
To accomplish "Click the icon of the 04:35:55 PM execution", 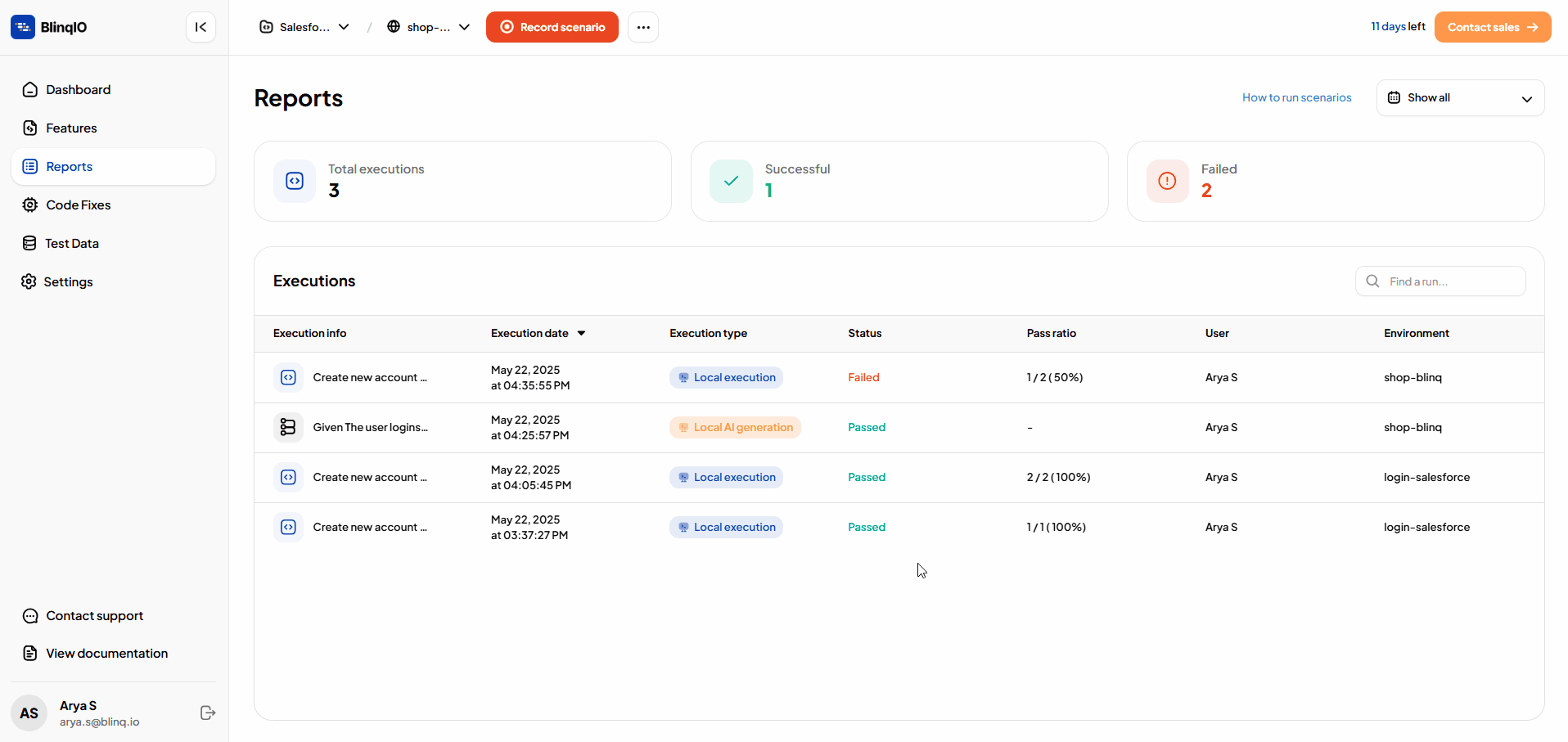I will tap(288, 378).
